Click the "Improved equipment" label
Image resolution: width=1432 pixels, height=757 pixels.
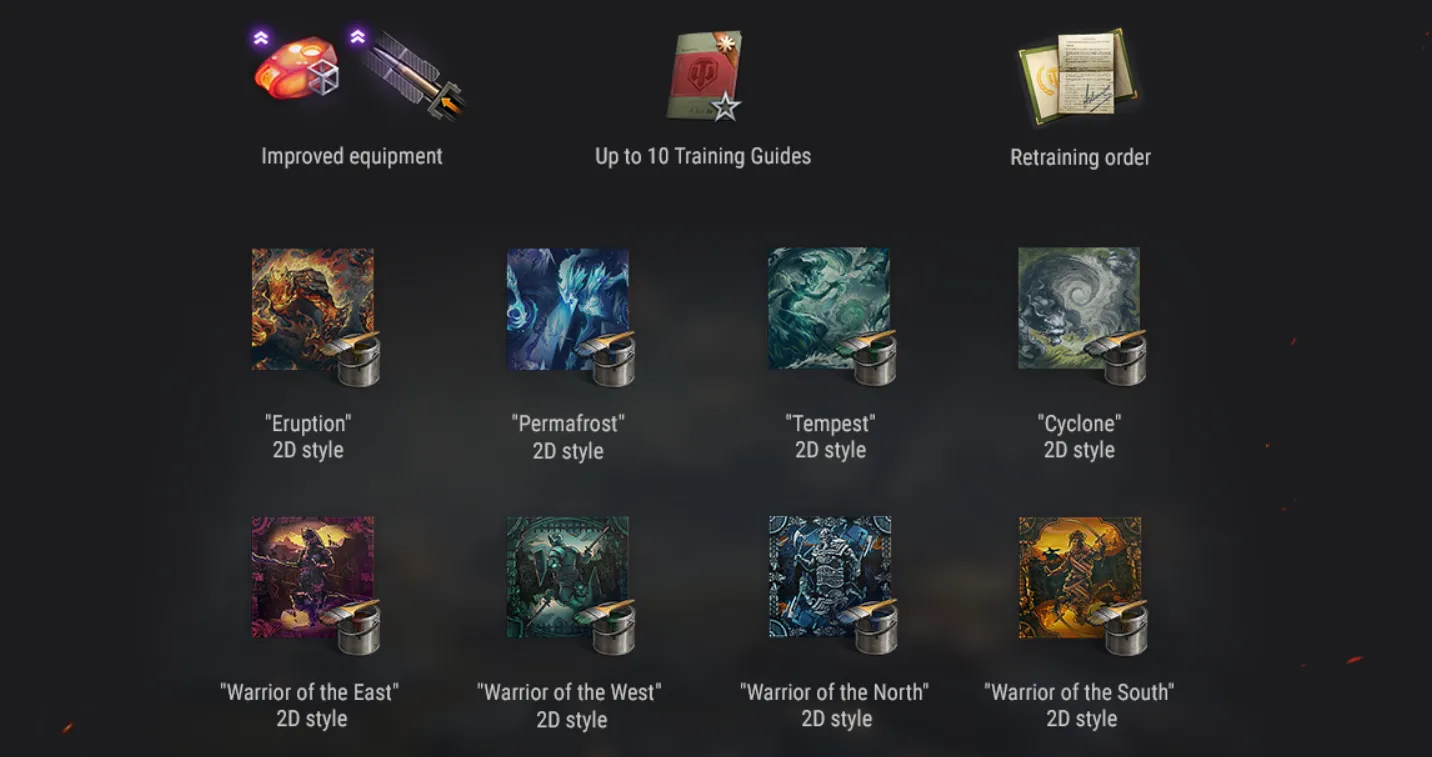[x=352, y=157]
